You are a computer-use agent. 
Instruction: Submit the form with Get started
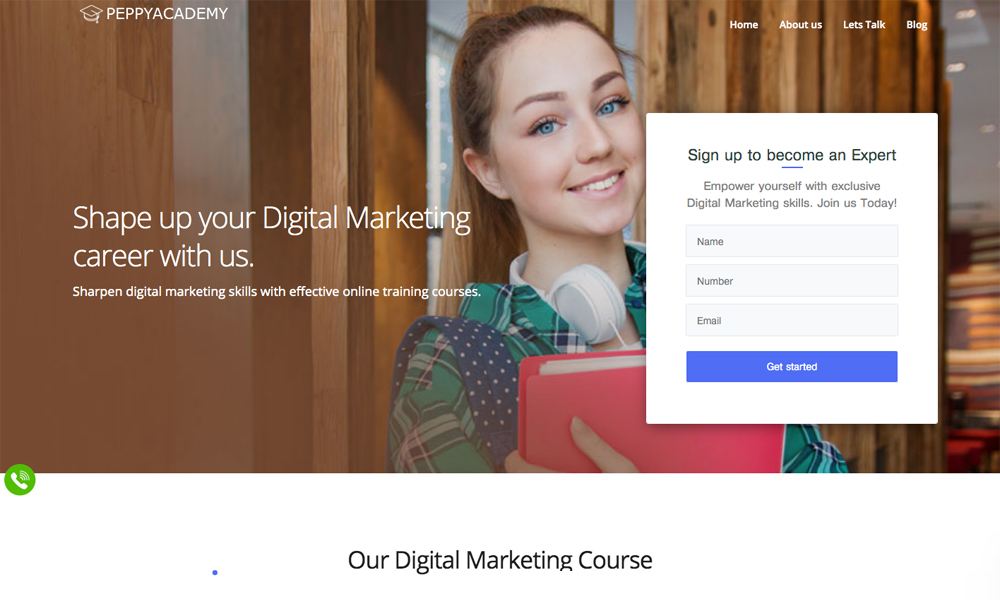click(791, 367)
